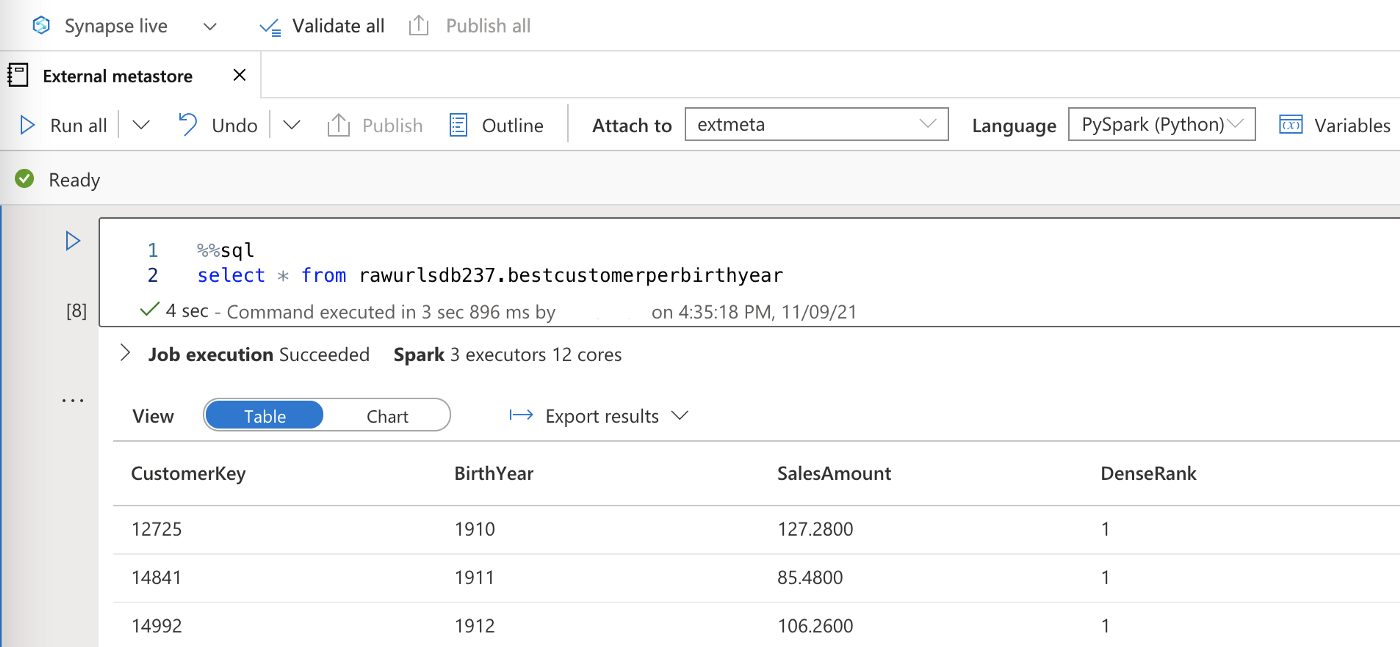Viewport: 1400px width, 647px height.
Task: Switch results view to Chart
Action: [387, 416]
